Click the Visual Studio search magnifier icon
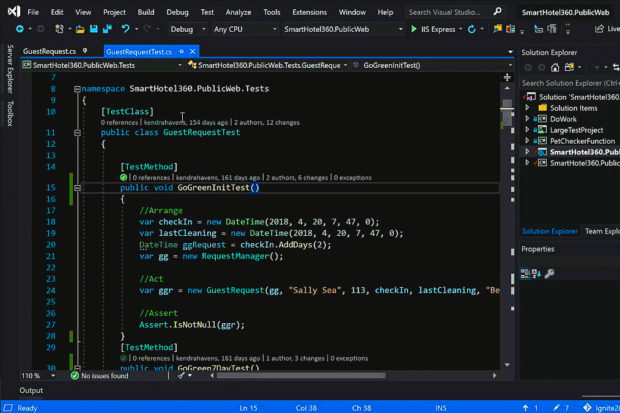 497,12
